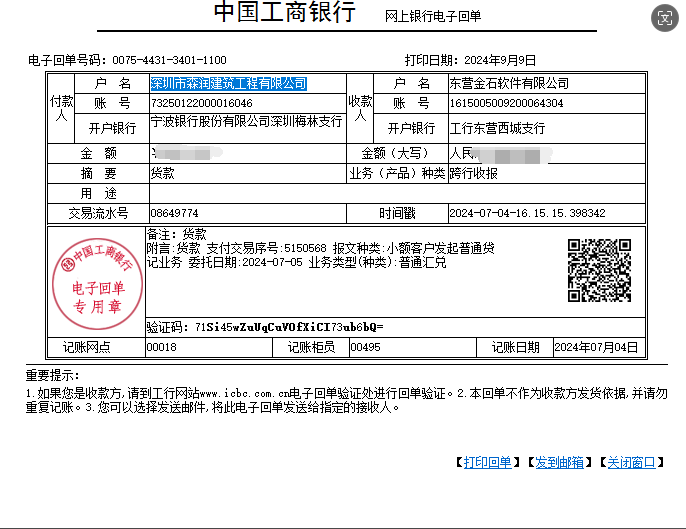Open the 打印回单 link
This screenshot has width=686, height=529.
click(x=487, y=462)
